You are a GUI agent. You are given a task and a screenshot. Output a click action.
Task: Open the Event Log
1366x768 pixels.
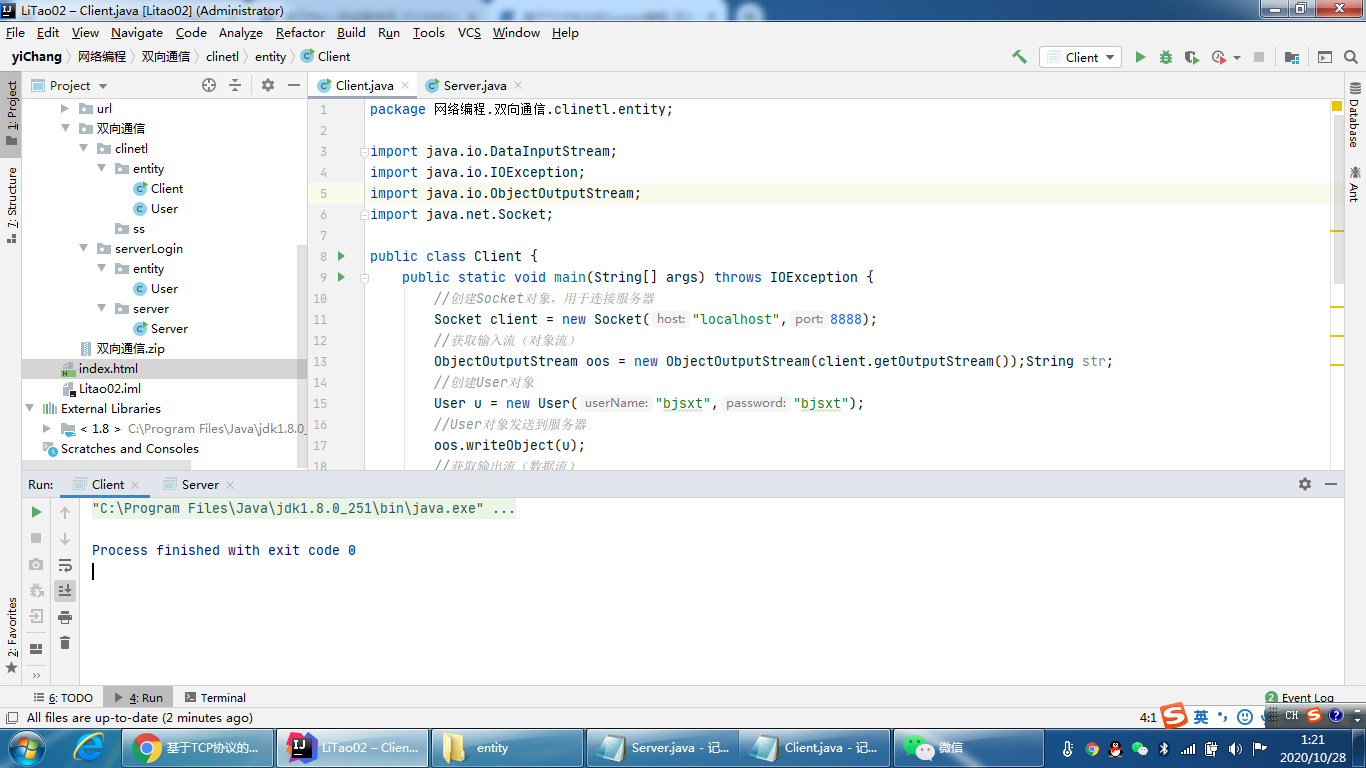pyautogui.click(x=1299, y=697)
